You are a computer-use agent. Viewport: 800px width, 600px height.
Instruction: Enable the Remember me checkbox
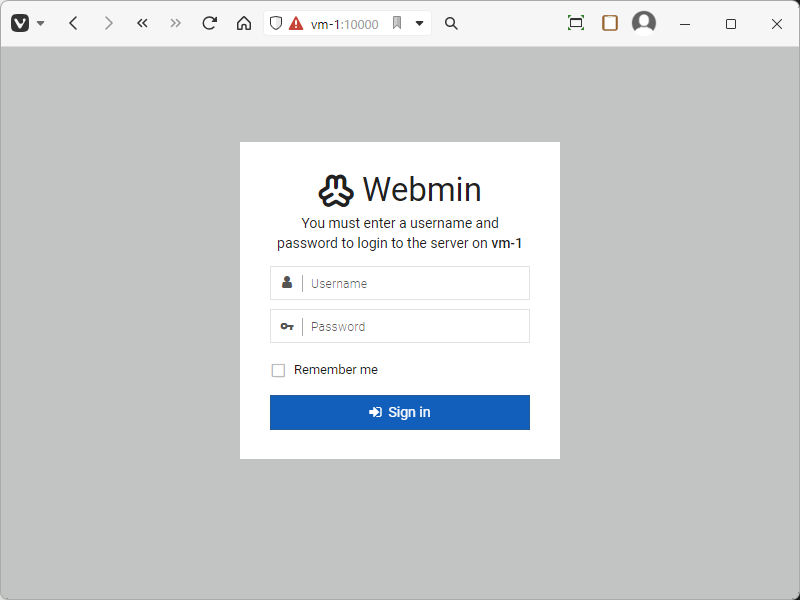tap(278, 370)
